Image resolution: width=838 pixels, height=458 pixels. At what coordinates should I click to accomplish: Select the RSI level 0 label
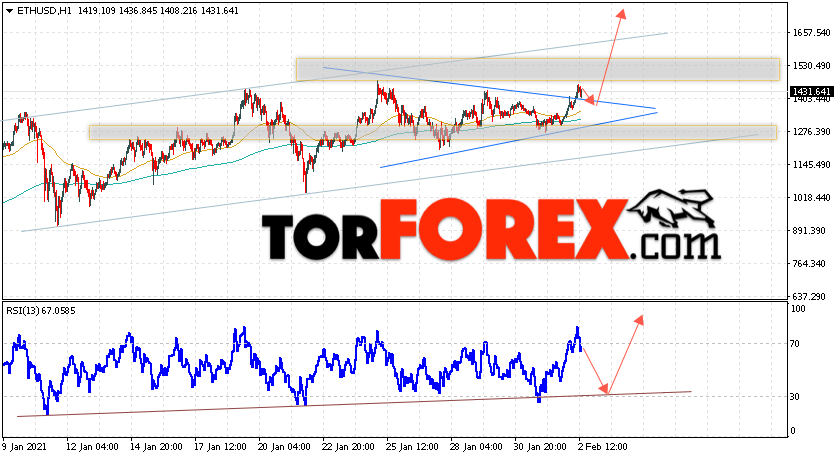(x=793, y=431)
